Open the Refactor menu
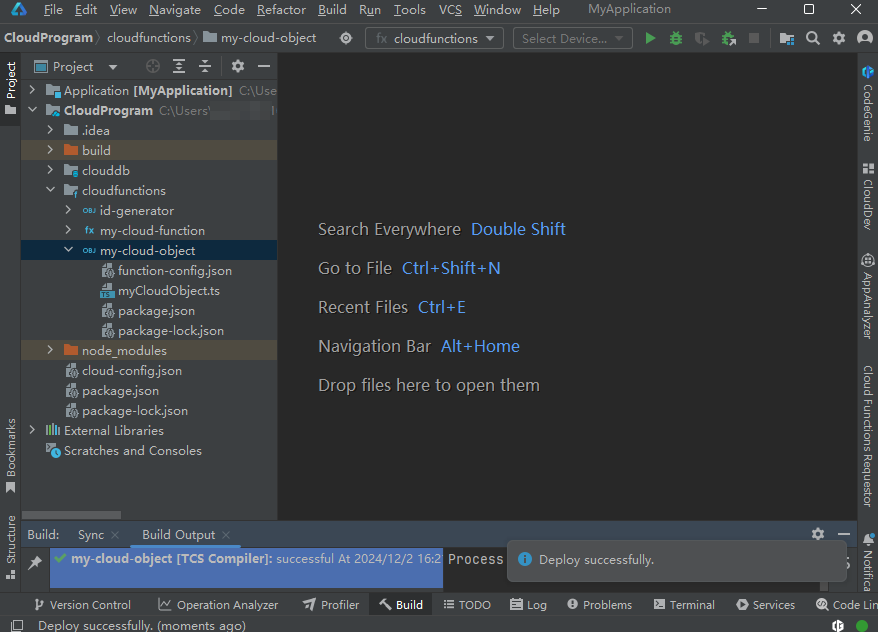878x632 pixels. tap(281, 10)
